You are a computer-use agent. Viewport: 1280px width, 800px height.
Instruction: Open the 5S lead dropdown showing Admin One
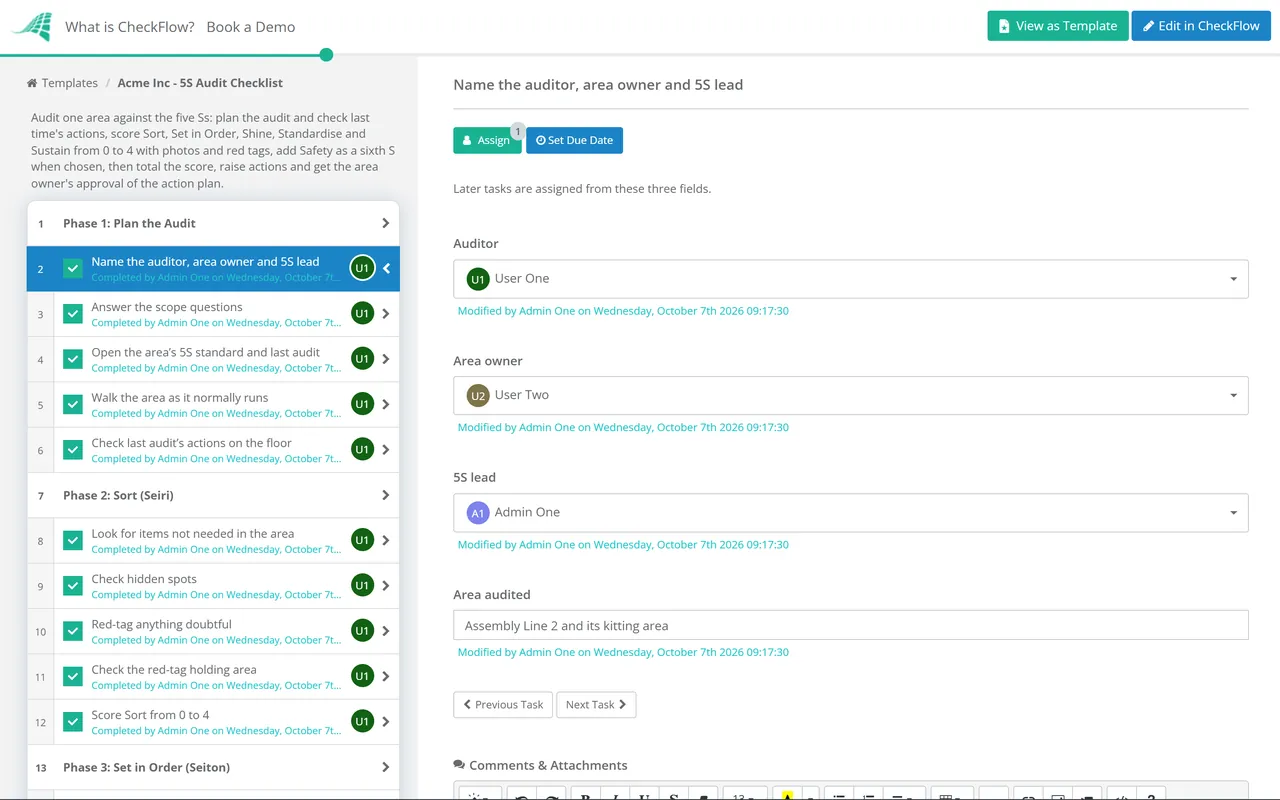[x=851, y=513]
